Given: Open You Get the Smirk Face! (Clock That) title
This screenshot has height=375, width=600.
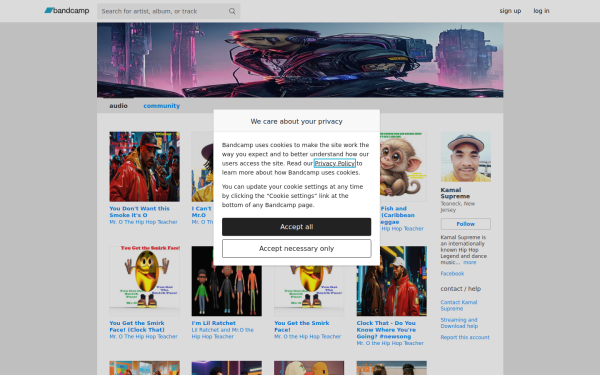Looking at the screenshot, I should pyautogui.click(x=137, y=326).
